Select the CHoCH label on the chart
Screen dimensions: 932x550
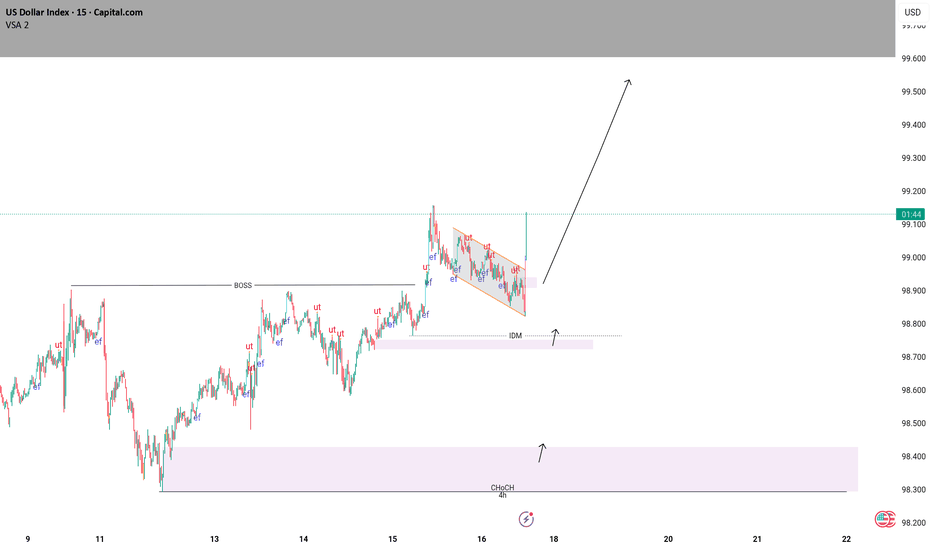tap(502, 488)
